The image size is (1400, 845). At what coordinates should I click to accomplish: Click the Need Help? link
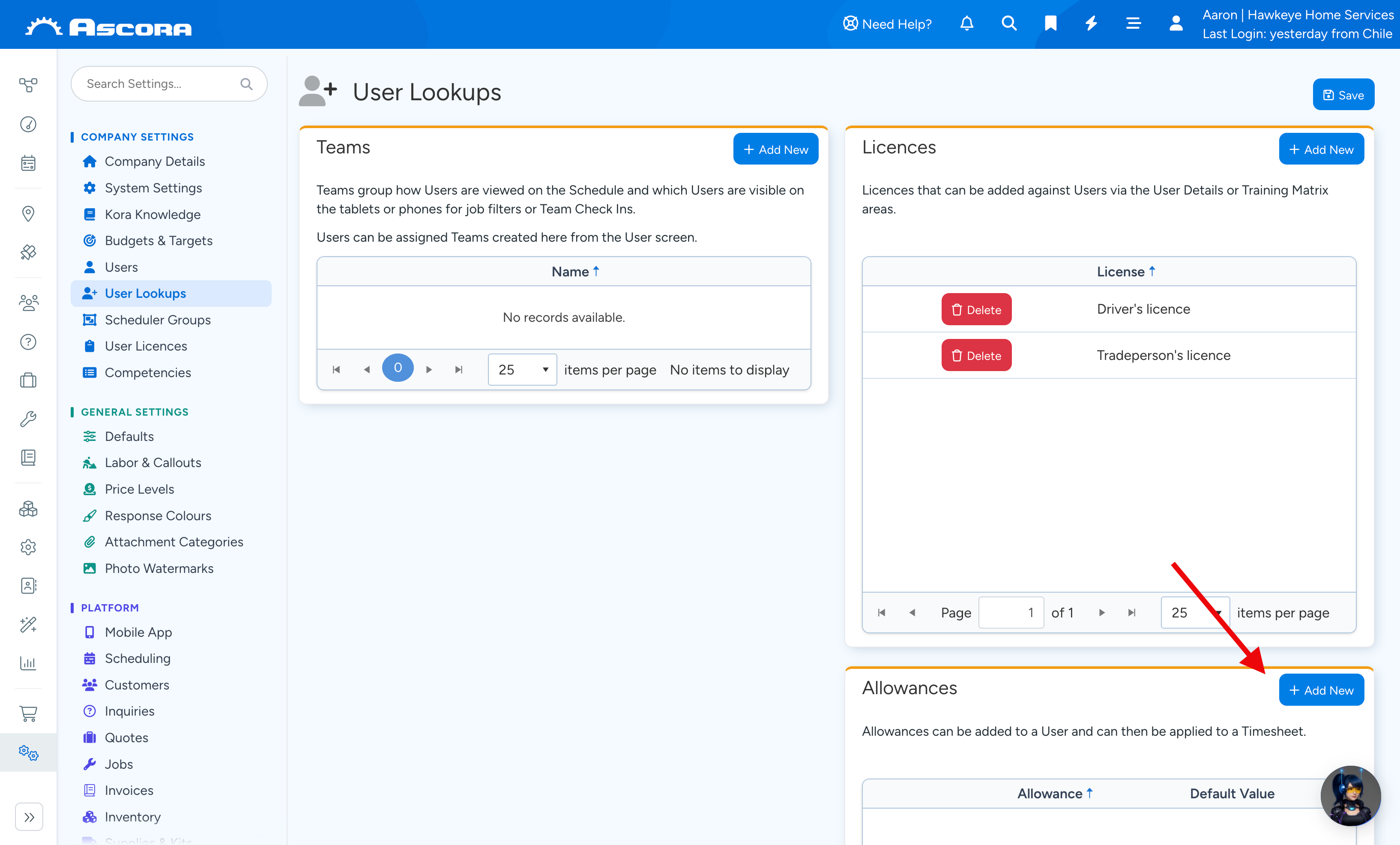coord(887,24)
